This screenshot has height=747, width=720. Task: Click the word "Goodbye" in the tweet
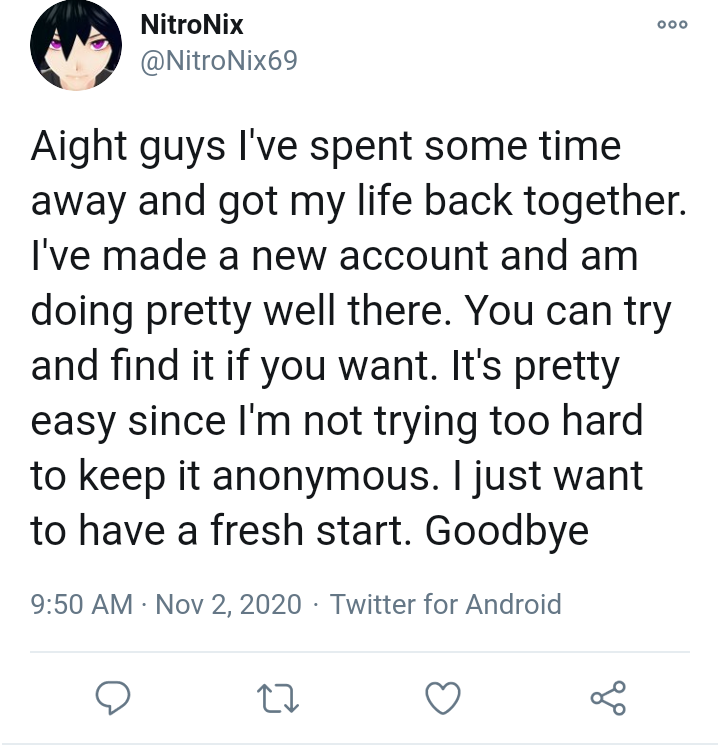(x=507, y=532)
